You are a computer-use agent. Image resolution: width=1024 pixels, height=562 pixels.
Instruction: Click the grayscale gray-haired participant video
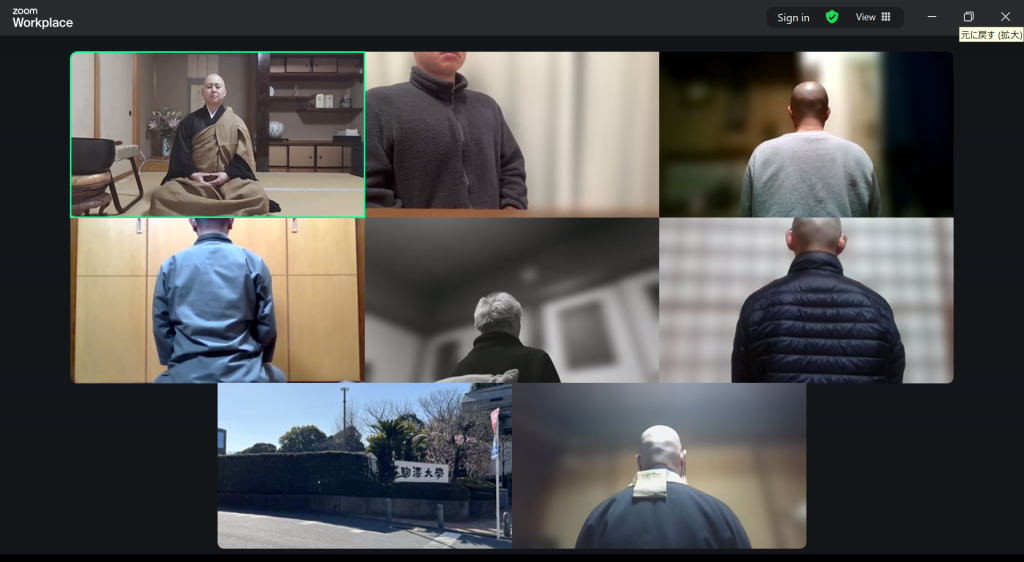511,300
